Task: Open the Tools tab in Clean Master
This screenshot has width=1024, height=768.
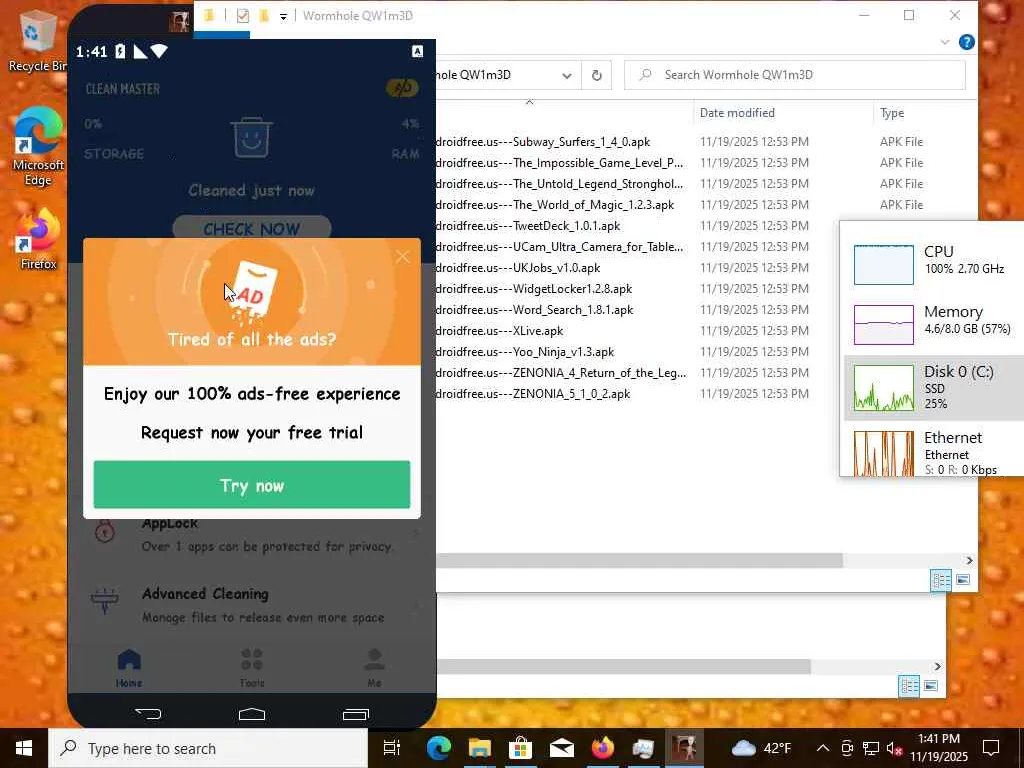Action: (x=251, y=667)
